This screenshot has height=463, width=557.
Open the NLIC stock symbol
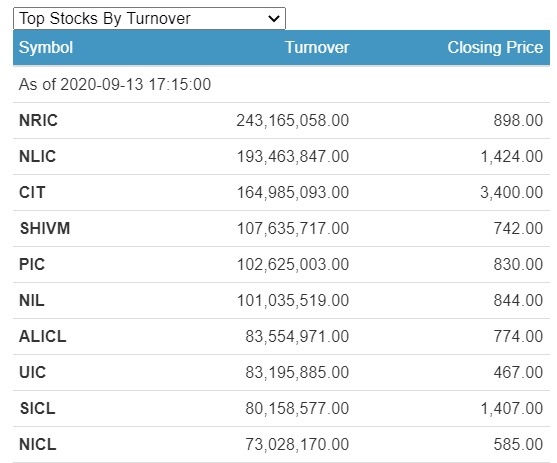coord(37,156)
